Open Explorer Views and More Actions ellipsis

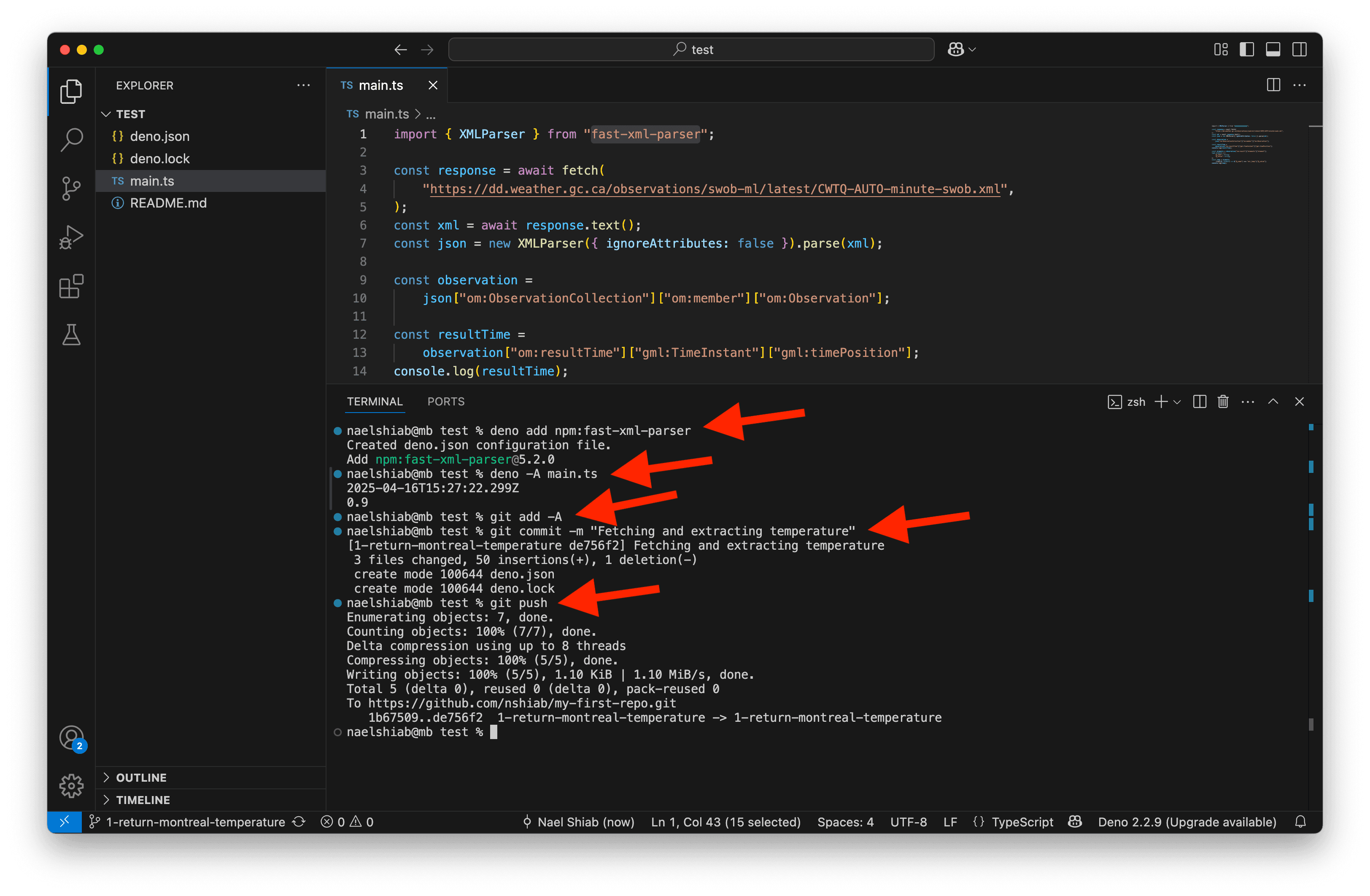point(303,85)
